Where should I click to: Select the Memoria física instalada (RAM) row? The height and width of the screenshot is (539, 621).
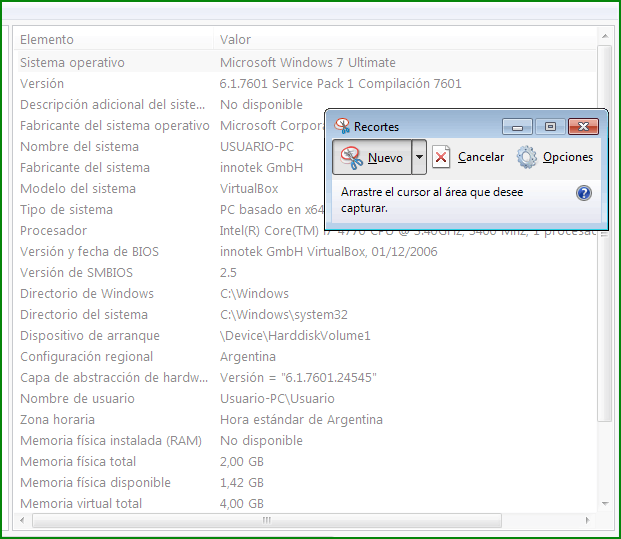pyautogui.click(x=305, y=440)
